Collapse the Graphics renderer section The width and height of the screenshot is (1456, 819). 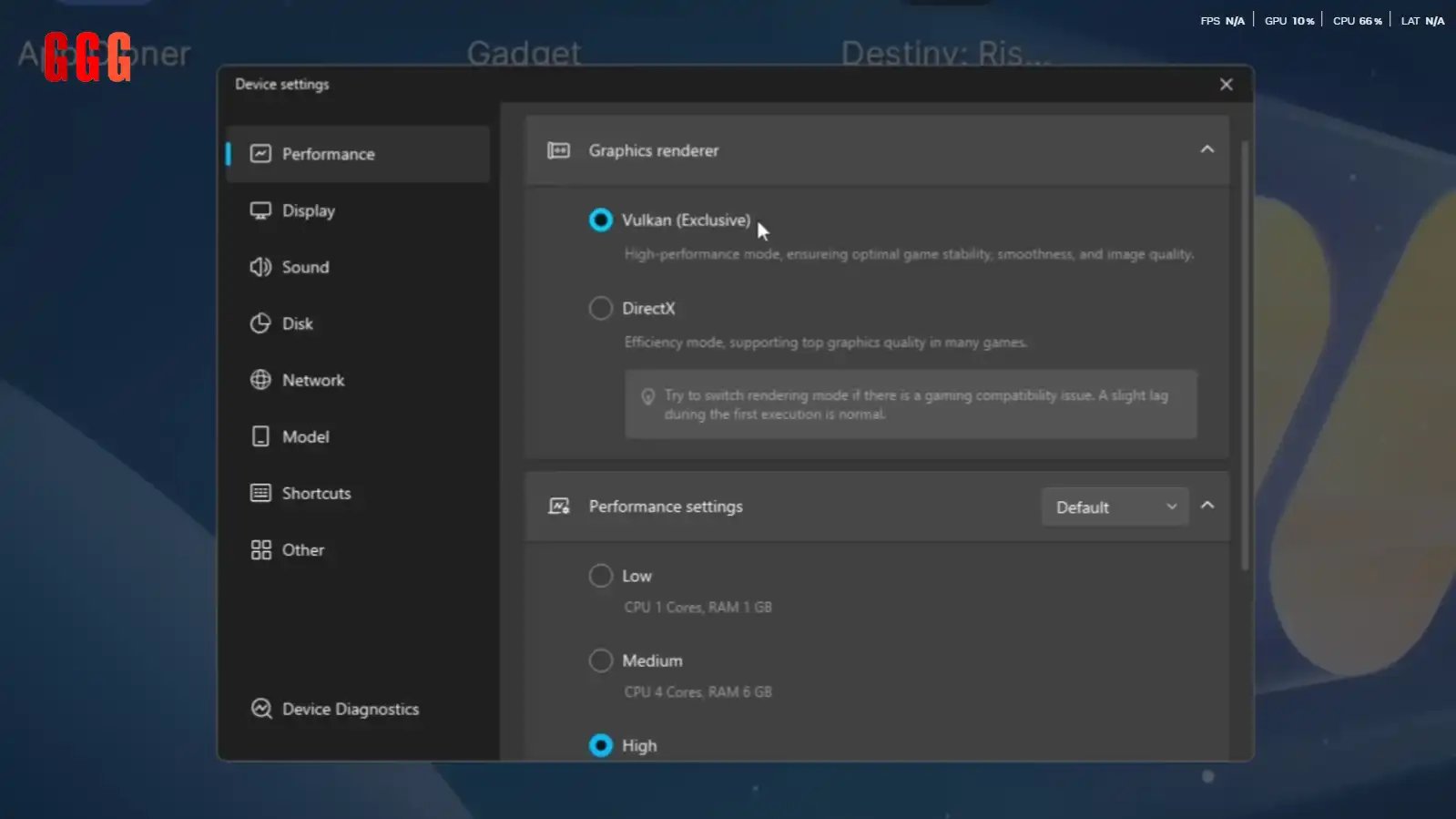[1207, 149]
